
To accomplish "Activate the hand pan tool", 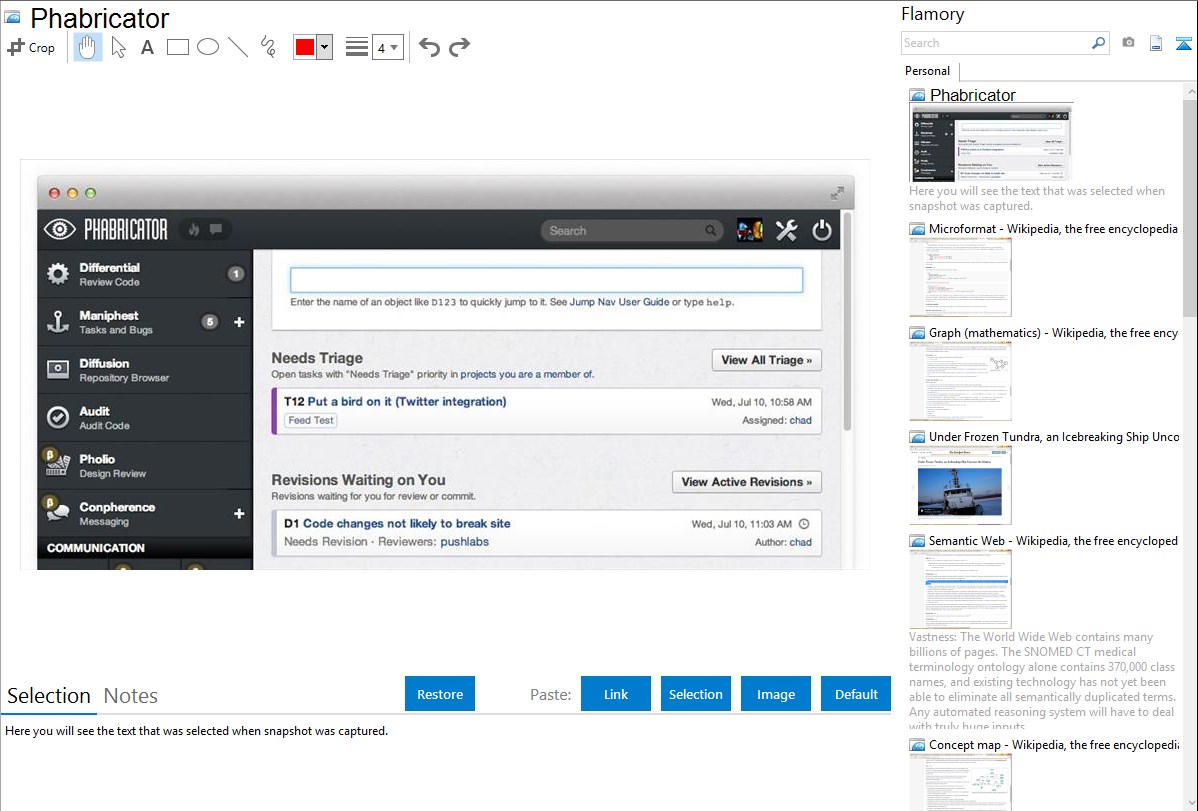I will click(87, 47).
